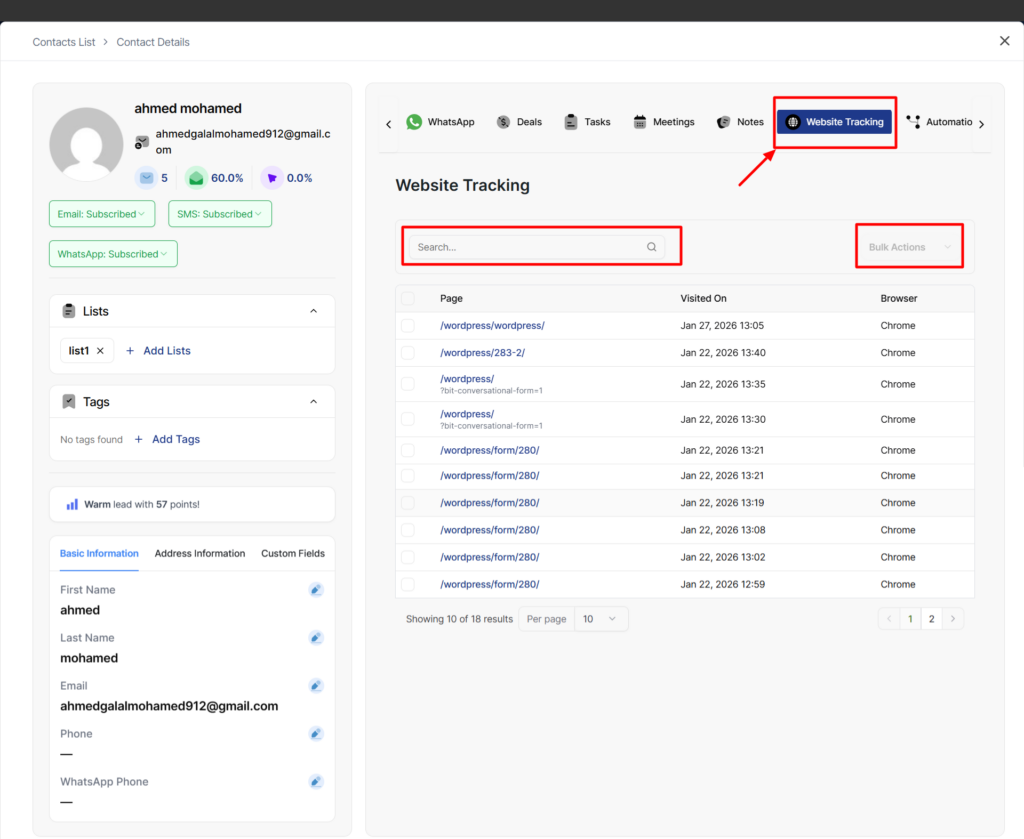Toggle the select-all checkbox in table header
1024x839 pixels.
pyautogui.click(x=408, y=298)
